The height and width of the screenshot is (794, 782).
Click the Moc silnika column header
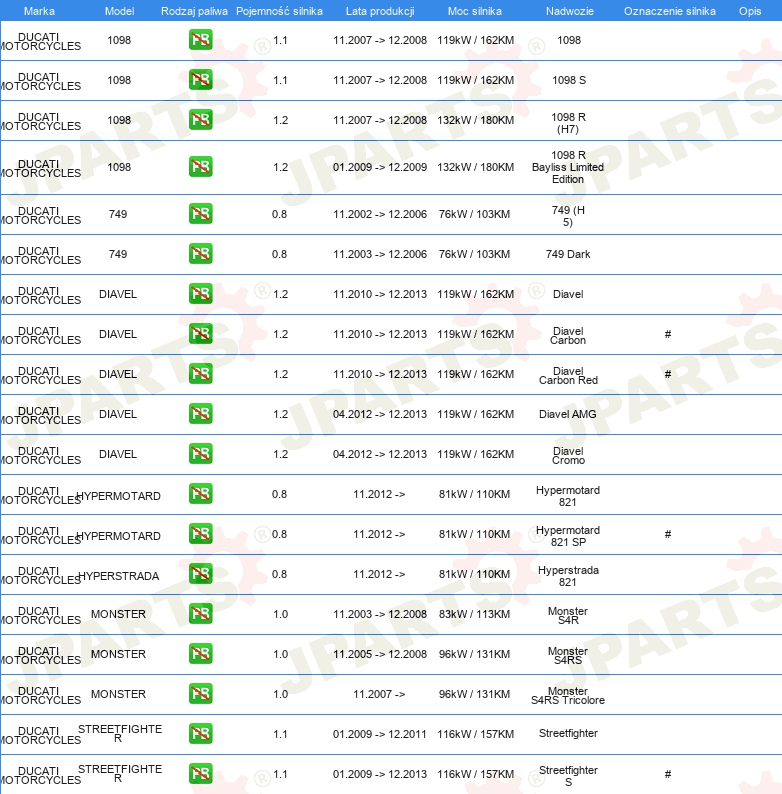[x=475, y=11]
